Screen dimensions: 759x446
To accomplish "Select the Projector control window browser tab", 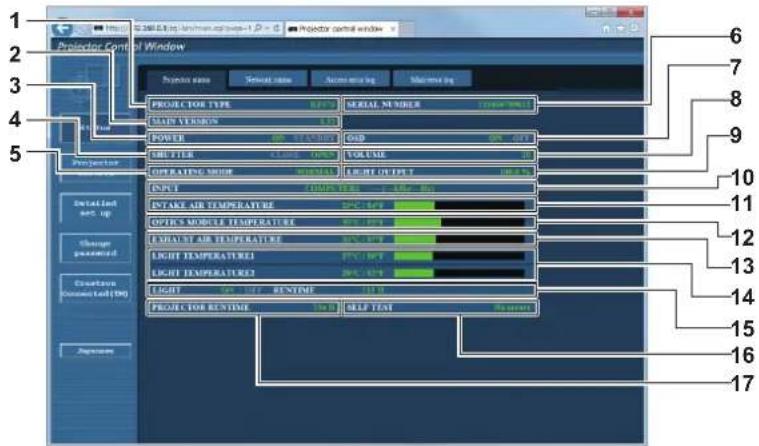I will 341,29.
